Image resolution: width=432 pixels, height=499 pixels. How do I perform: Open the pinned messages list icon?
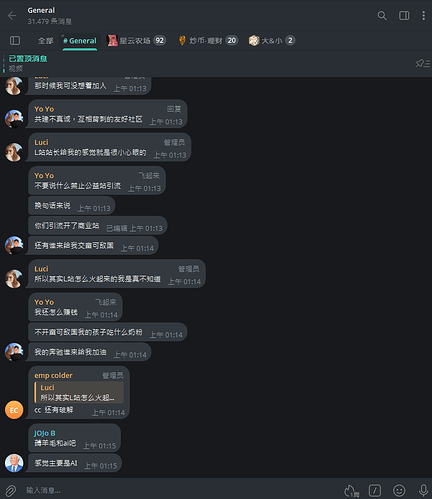[x=423, y=63]
